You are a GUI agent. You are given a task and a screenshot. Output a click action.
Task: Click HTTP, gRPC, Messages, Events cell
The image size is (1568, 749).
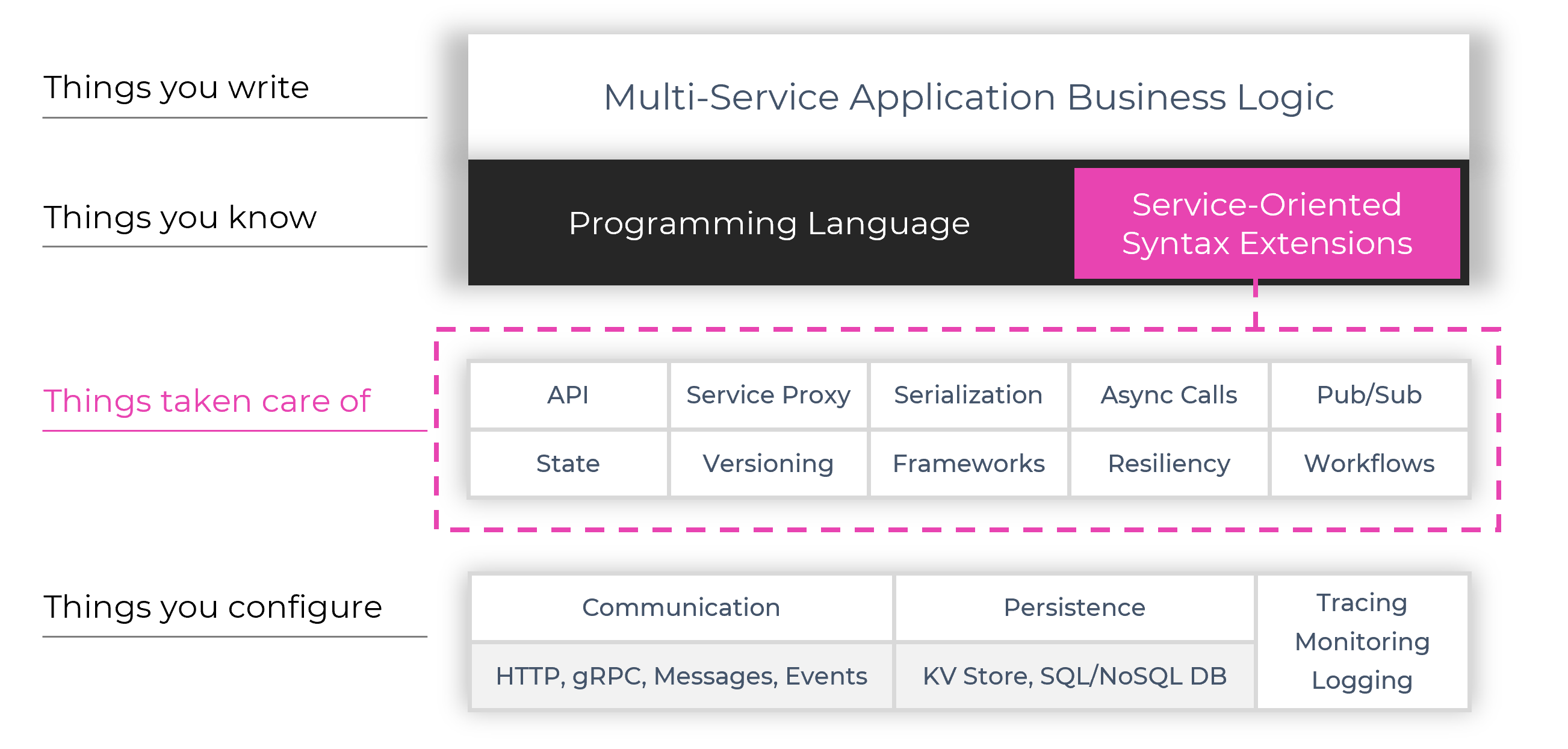tap(681, 677)
